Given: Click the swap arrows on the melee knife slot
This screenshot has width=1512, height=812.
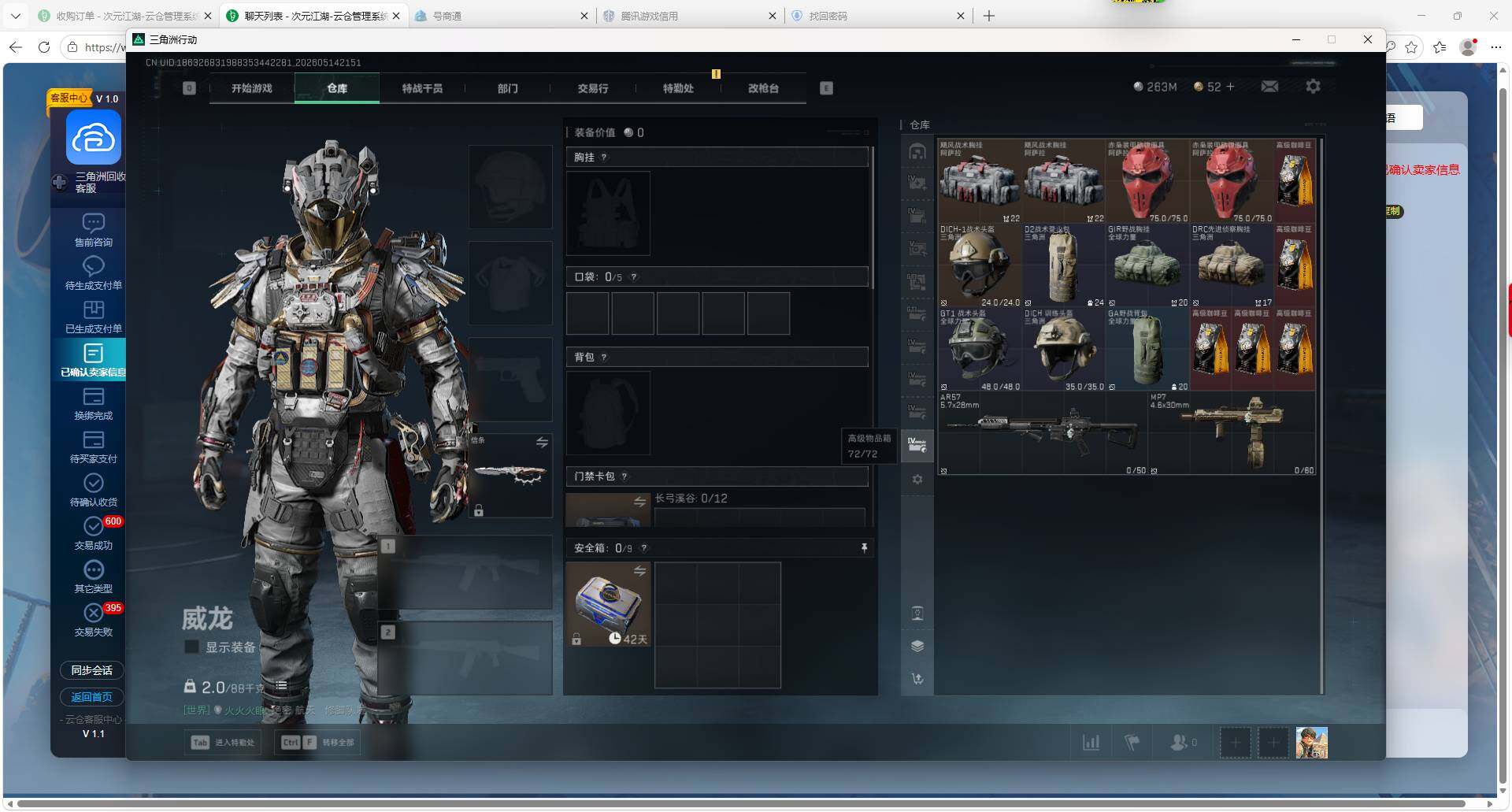Looking at the screenshot, I should 542,443.
